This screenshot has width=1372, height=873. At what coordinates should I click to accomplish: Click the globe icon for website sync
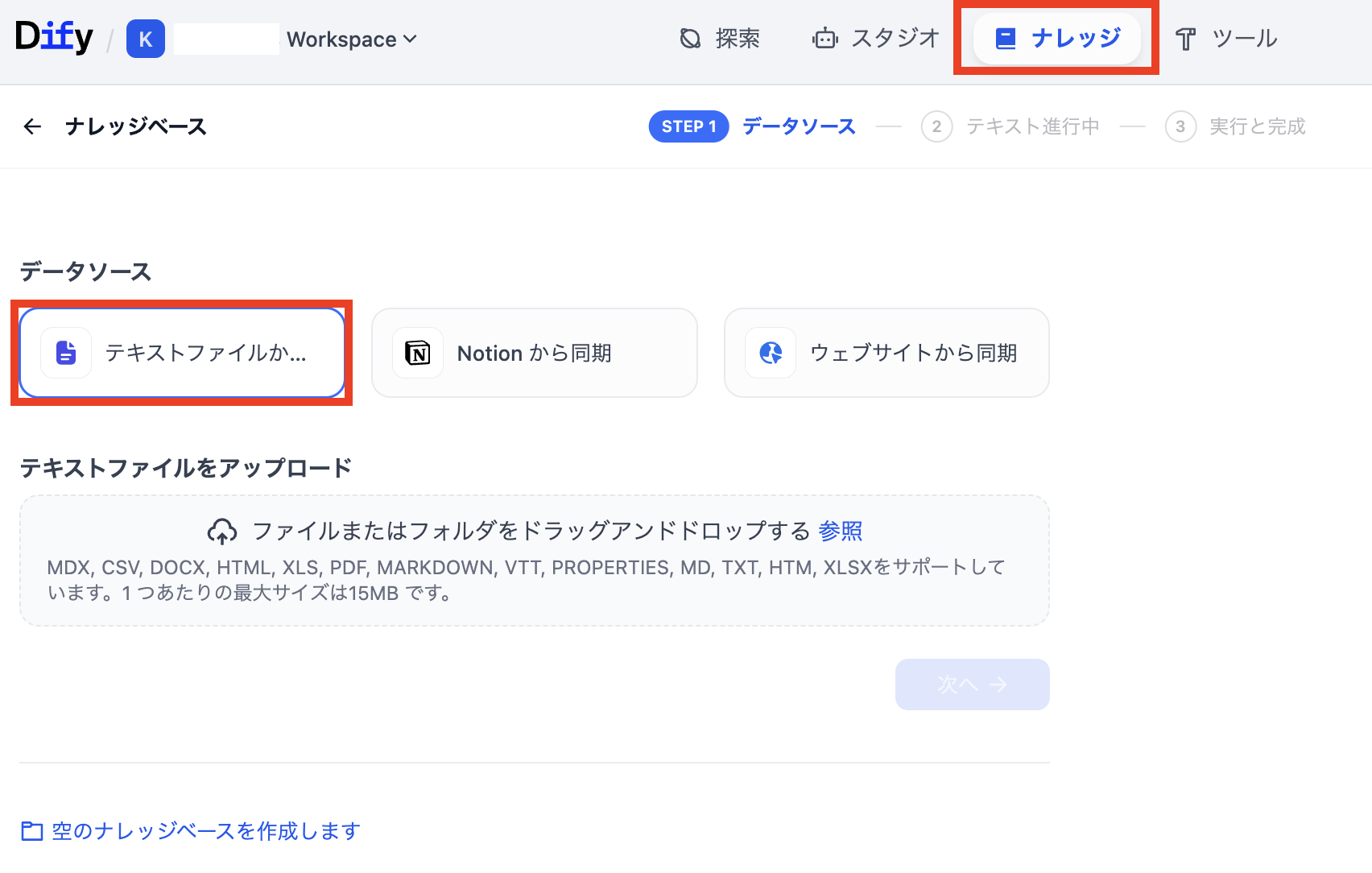coord(771,353)
